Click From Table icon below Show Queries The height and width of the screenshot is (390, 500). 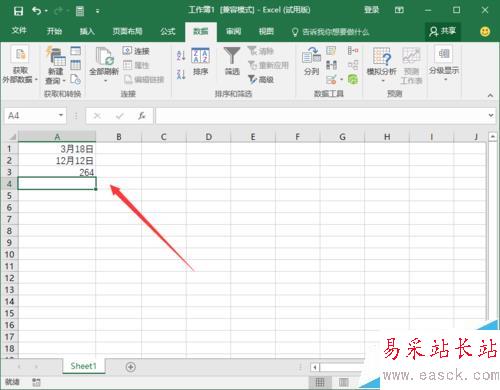[76, 65]
